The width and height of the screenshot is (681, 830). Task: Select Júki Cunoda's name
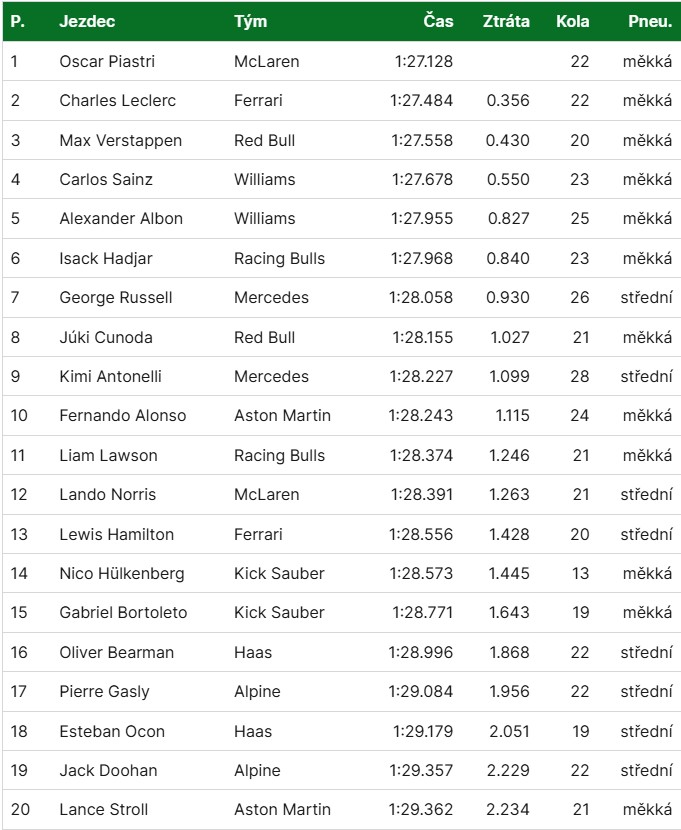(x=106, y=337)
